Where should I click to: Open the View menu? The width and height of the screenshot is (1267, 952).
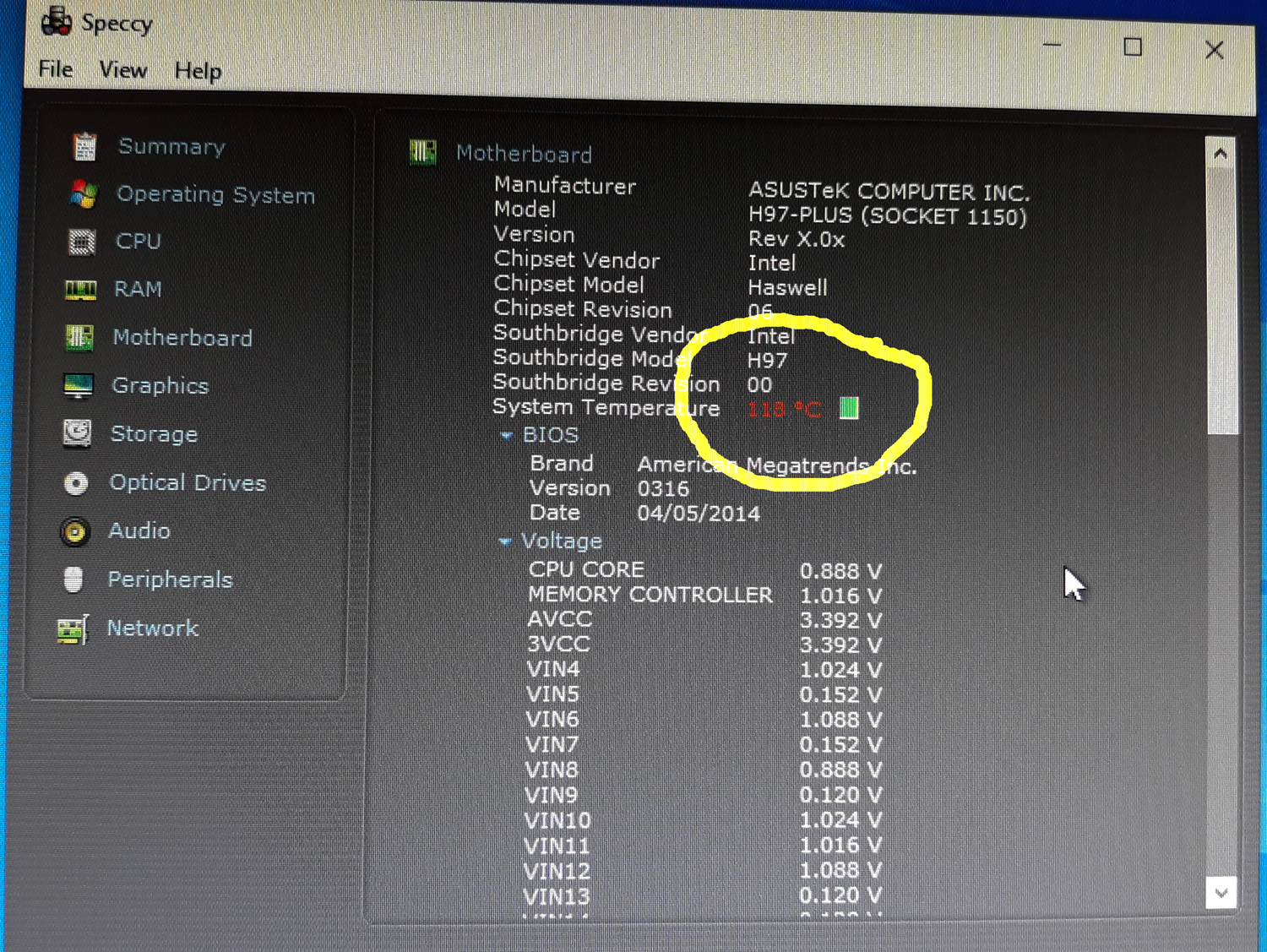coord(123,70)
